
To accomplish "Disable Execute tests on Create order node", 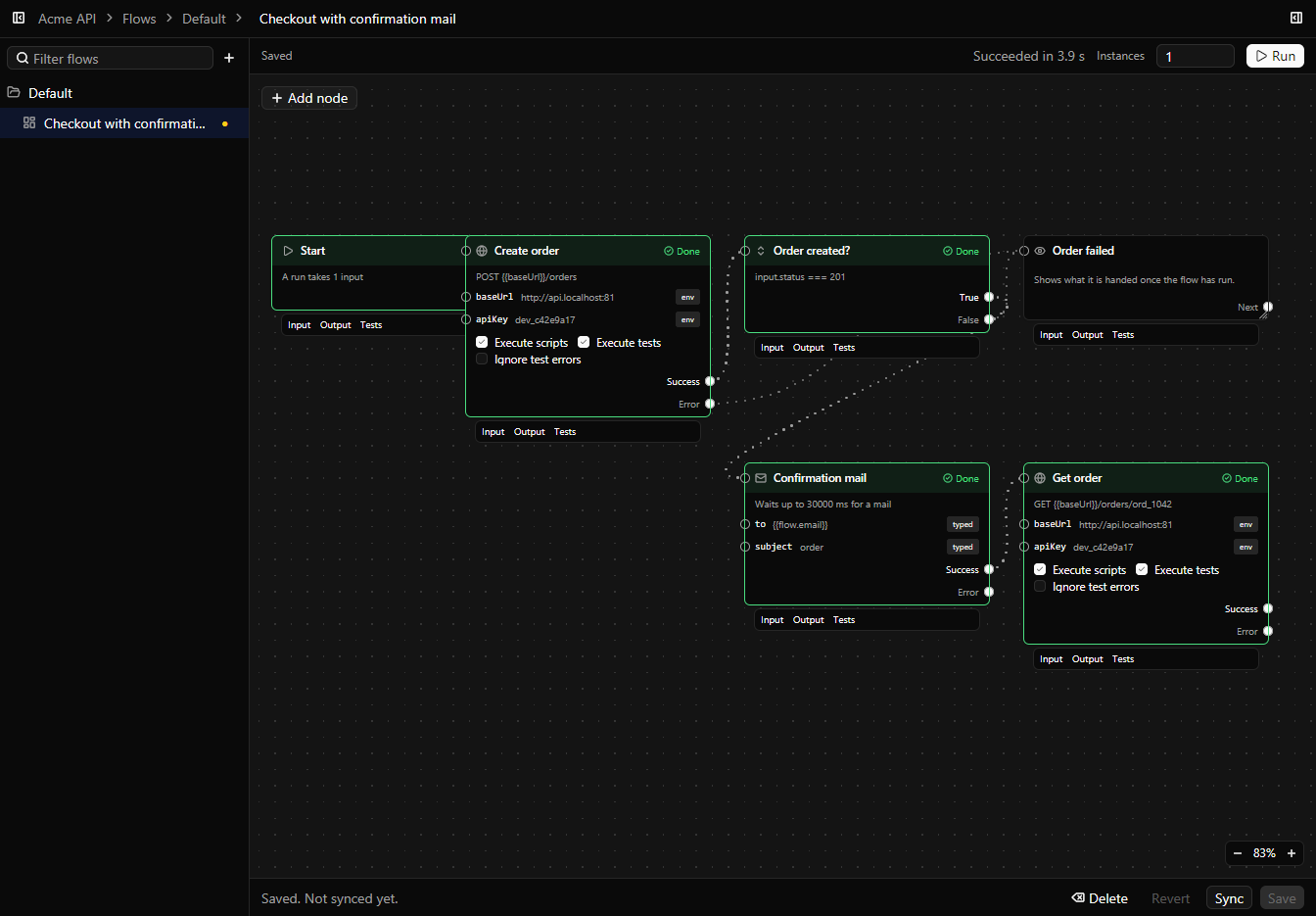I will pos(584,342).
